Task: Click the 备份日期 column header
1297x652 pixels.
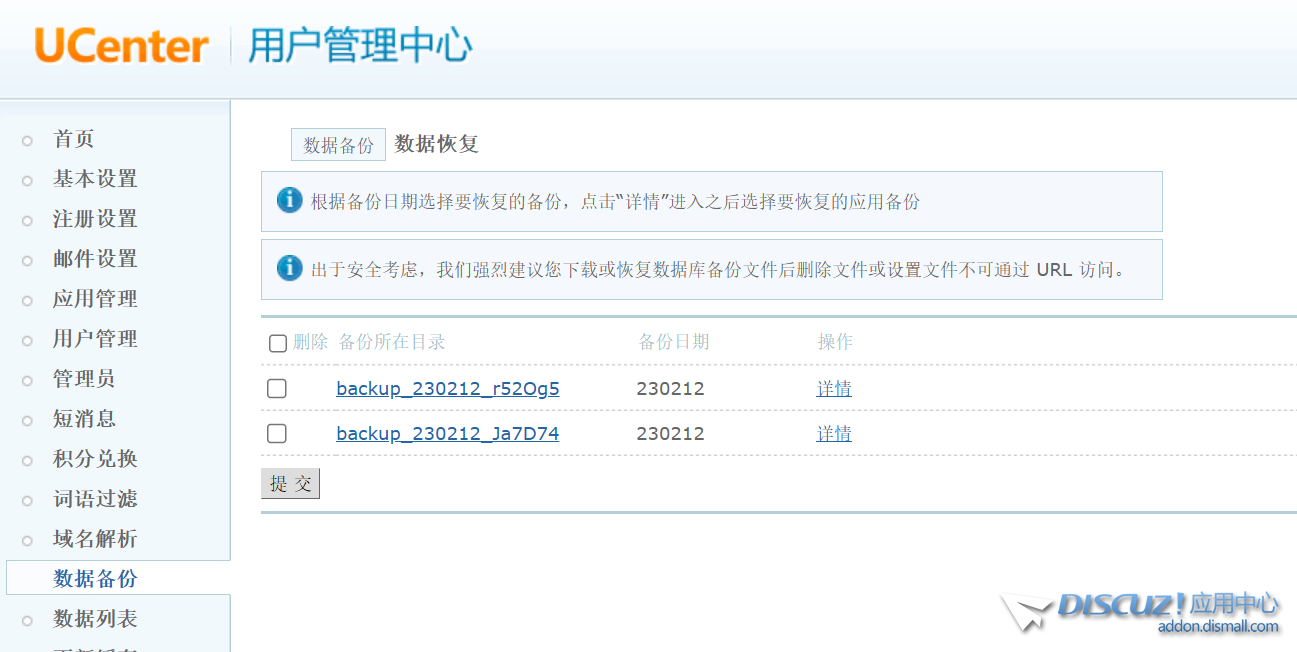Action: click(674, 342)
